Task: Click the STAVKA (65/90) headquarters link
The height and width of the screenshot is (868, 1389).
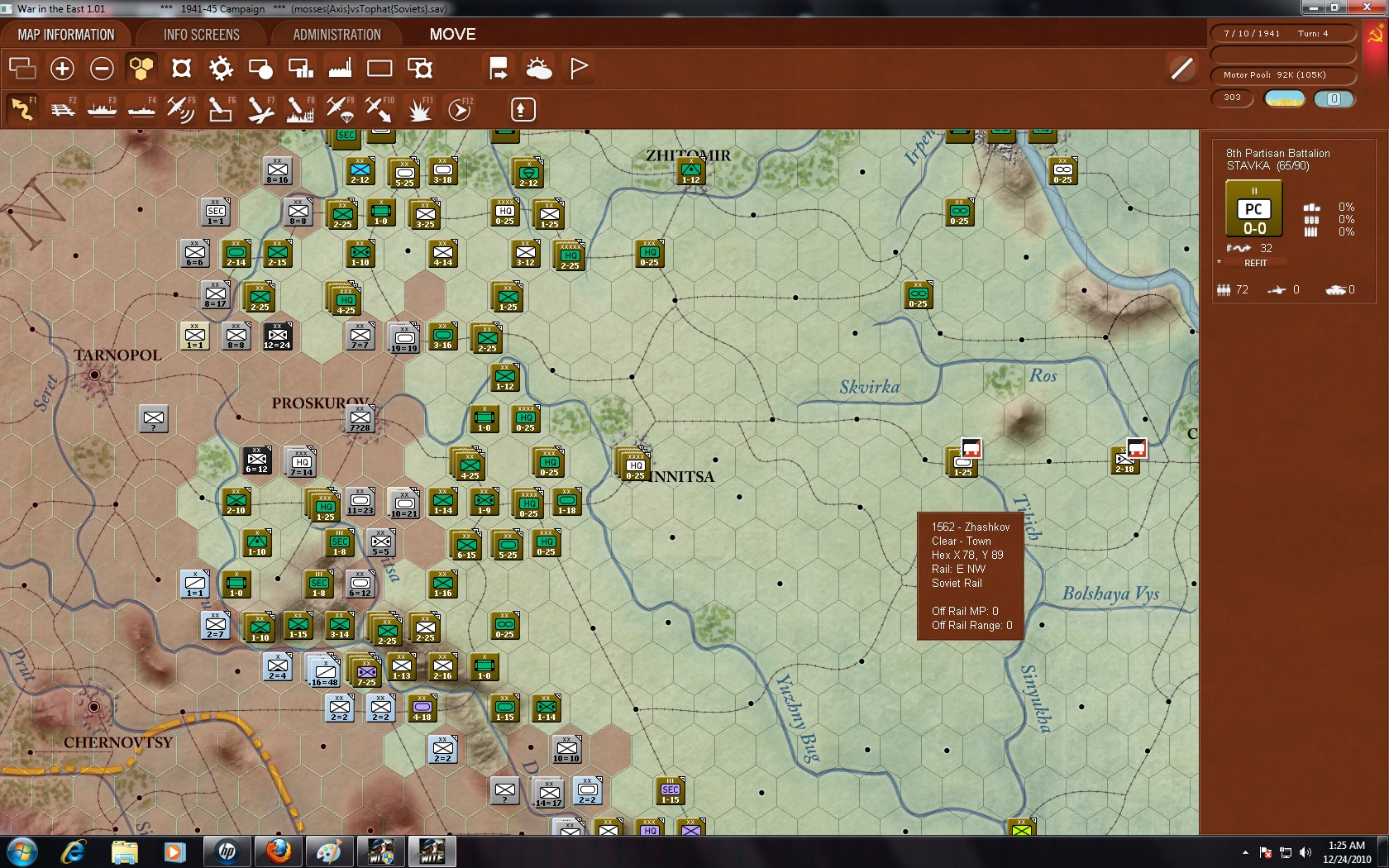Action: [1267, 166]
